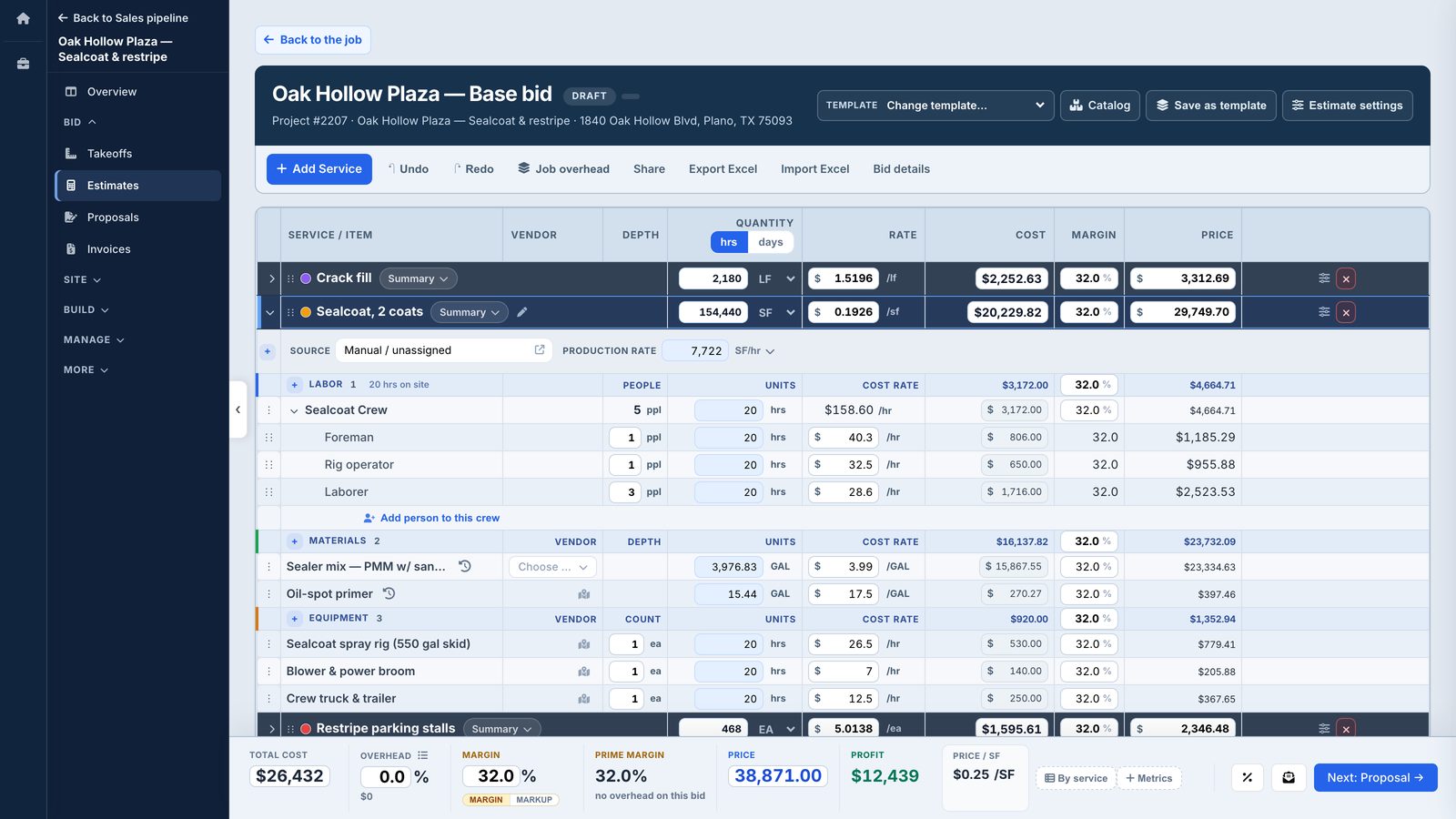Delete the Crack fill service row
This screenshot has width=1456, height=819.
1346,278
